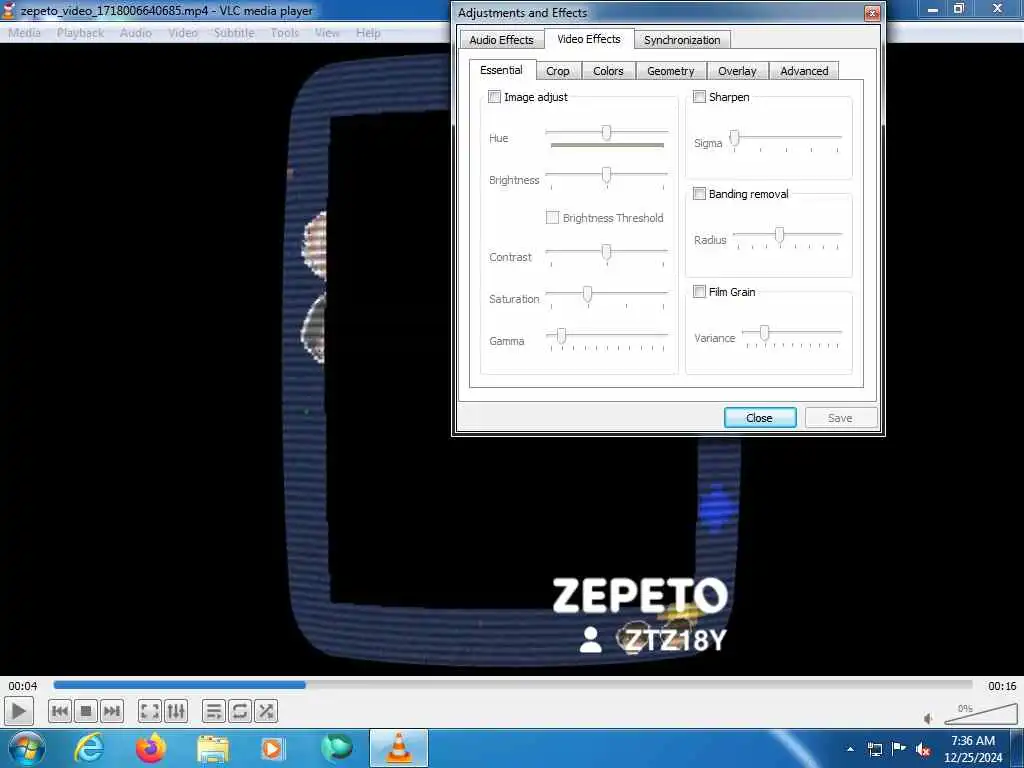1024x768 pixels.
Task: Select the Advanced sub-tab
Action: (804, 71)
